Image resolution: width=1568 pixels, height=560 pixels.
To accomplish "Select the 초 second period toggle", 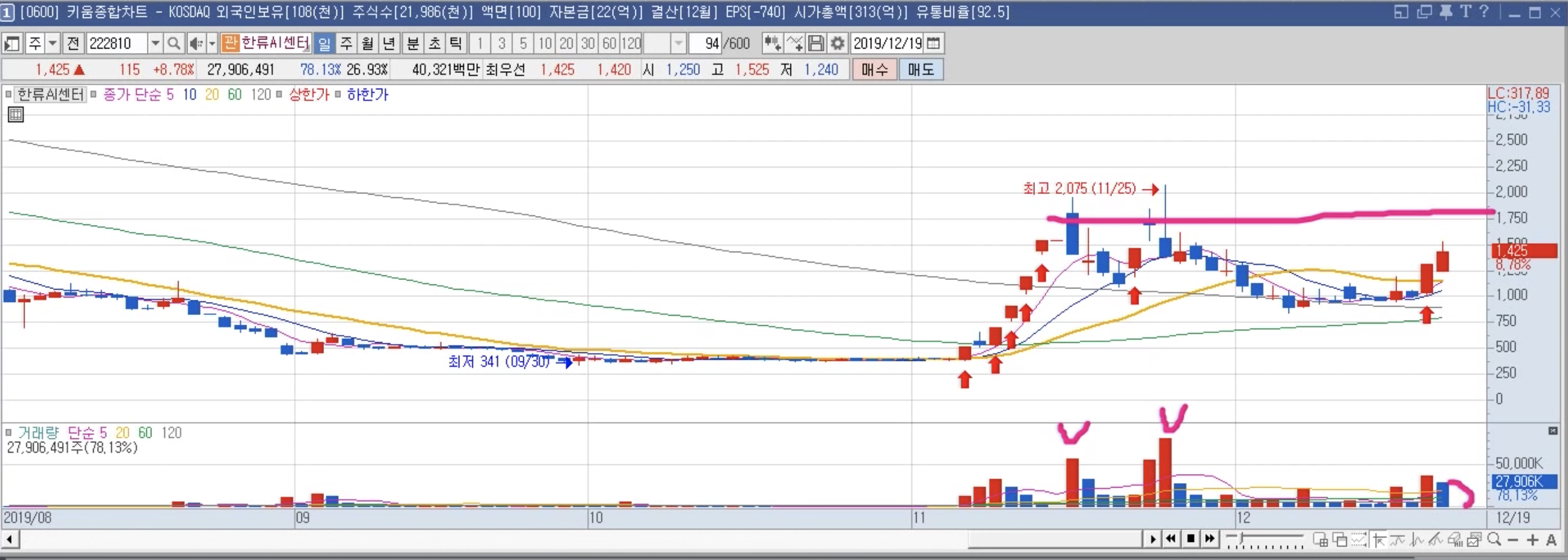I will pyautogui.click(x=434, y=43).
